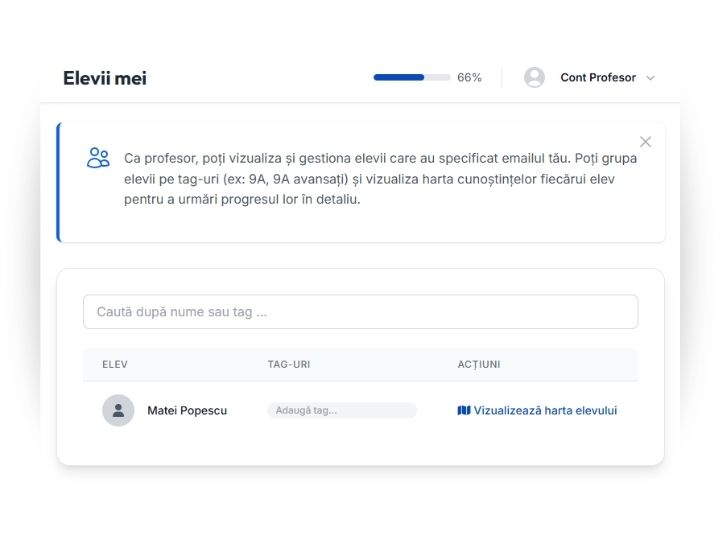
Task: Open the Cont Profesor account menu label
Action: [598, 78]
